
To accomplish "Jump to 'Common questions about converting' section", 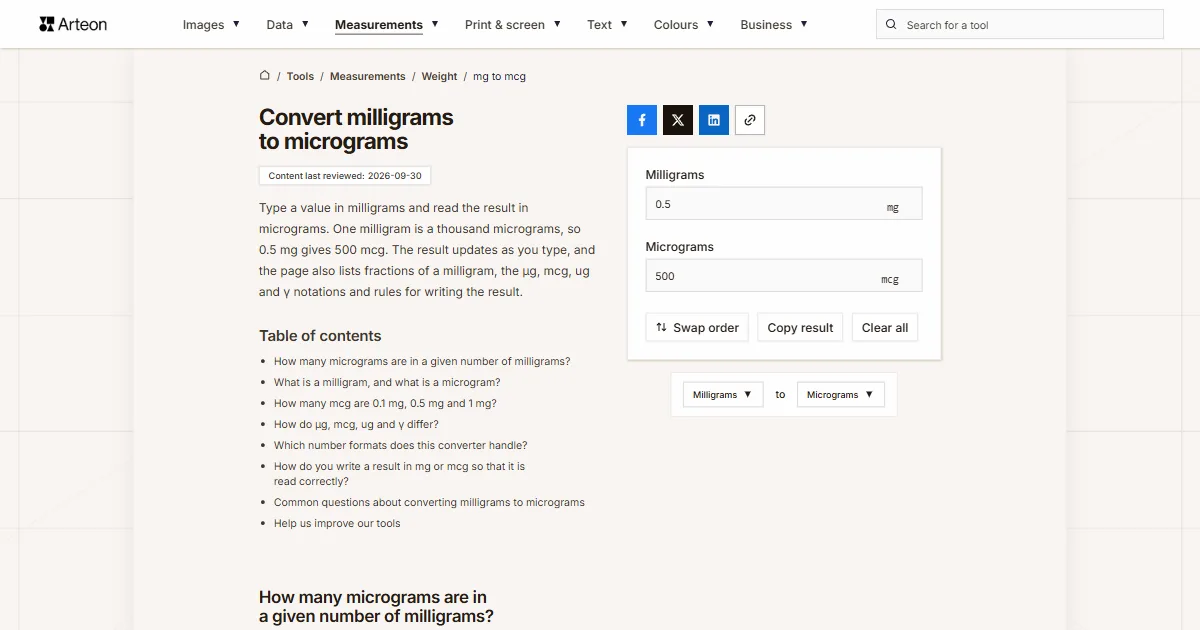I will tap(429, 502).
